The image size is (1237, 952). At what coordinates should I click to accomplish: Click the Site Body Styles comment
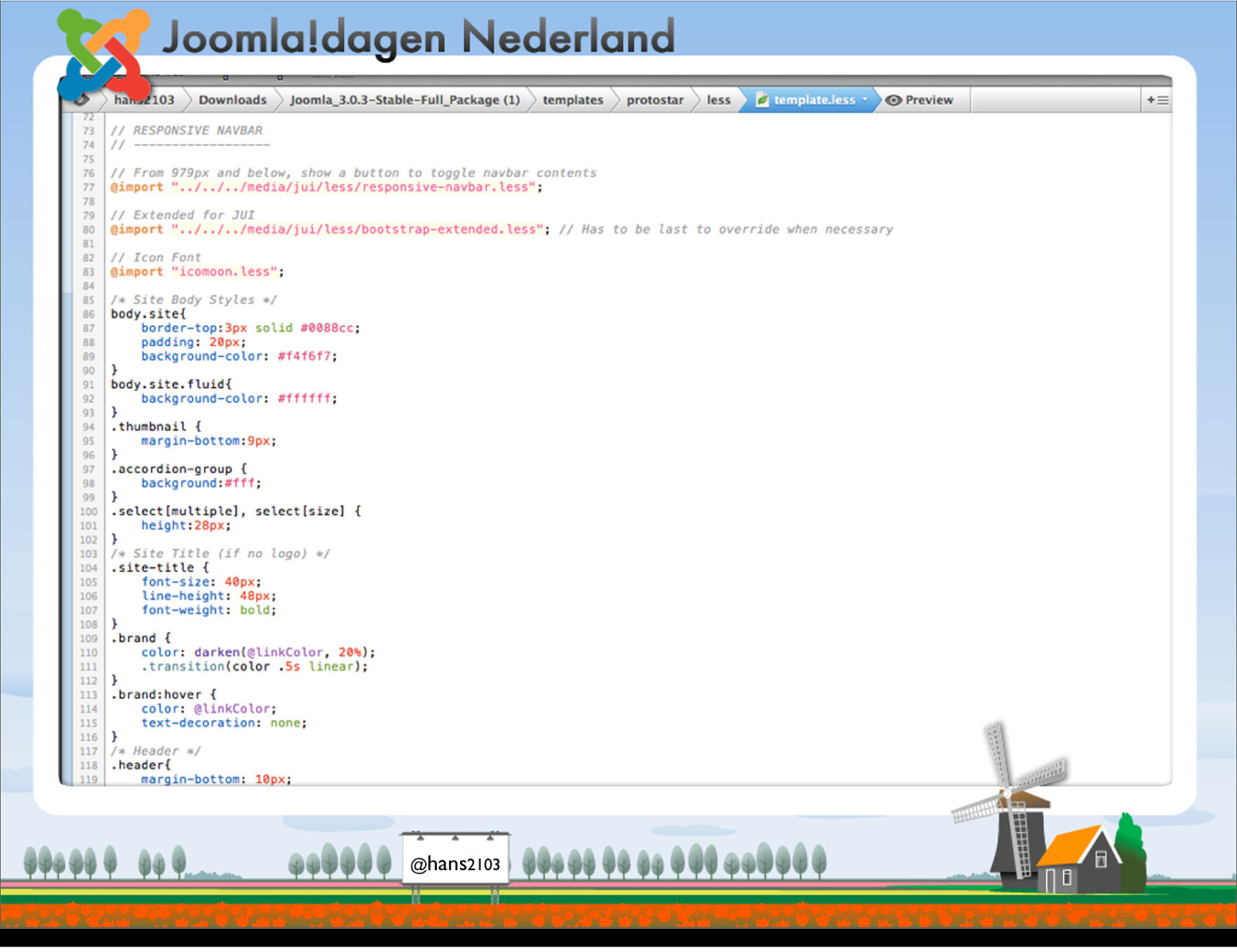pyautogui.click(x=193, y=300)
